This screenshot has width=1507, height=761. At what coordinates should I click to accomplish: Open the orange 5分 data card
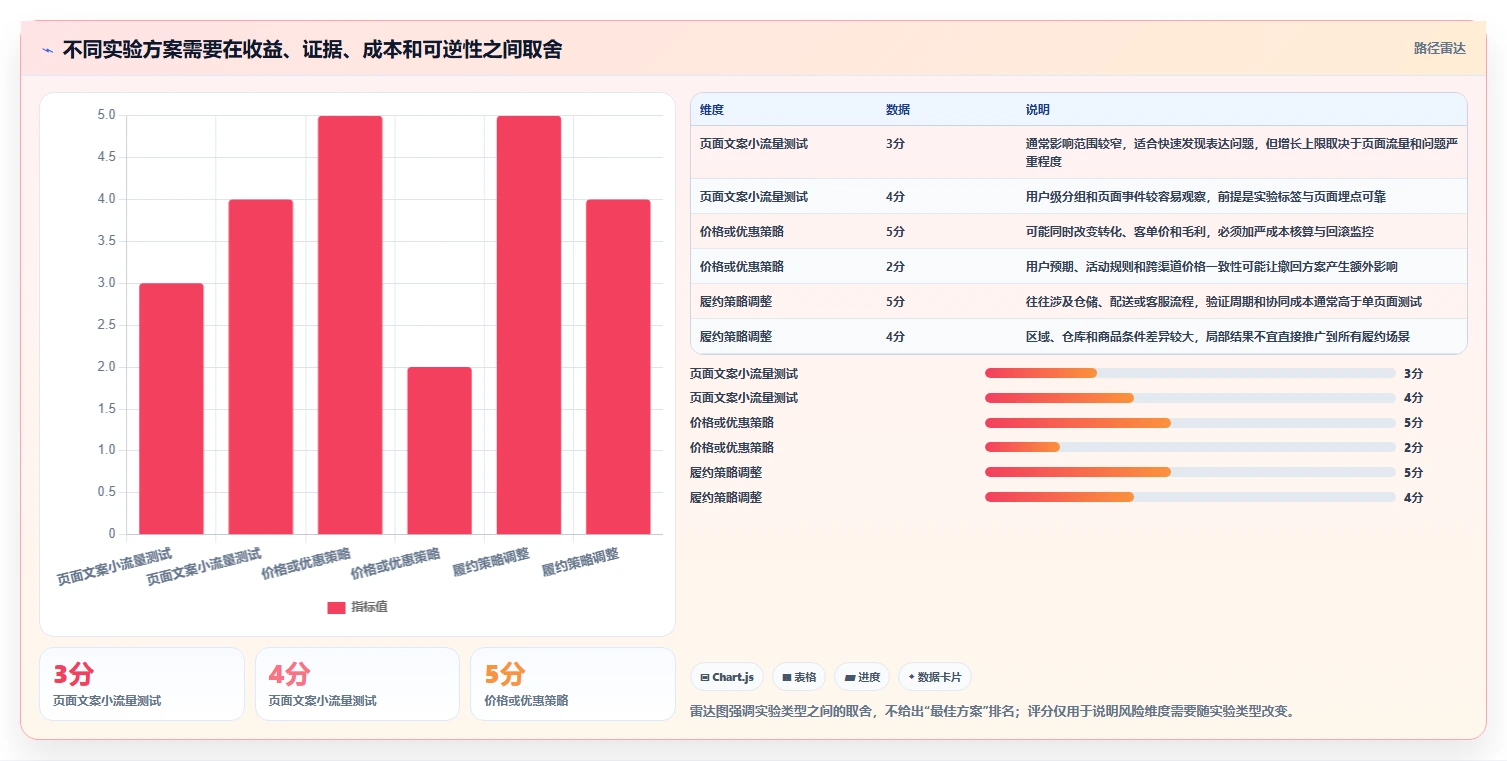pyautogui.click(x=573, y=684)
